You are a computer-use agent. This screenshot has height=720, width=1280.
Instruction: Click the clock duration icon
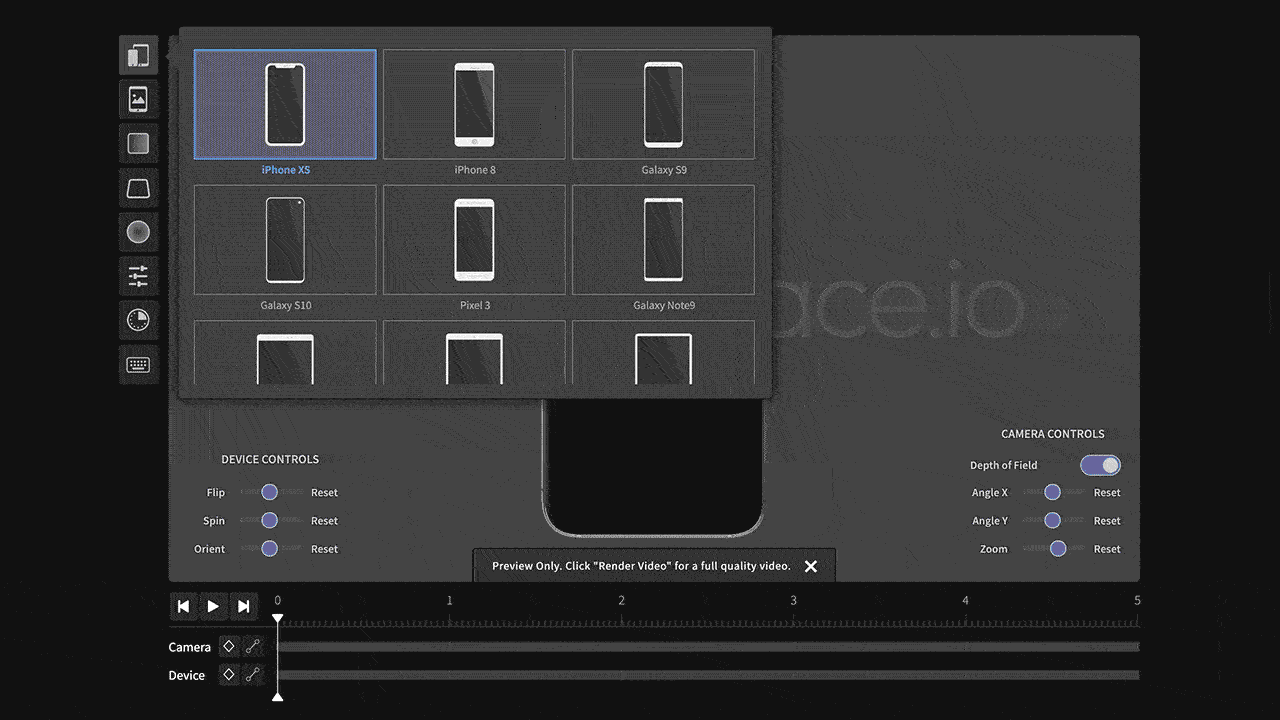tap(138, 320)
